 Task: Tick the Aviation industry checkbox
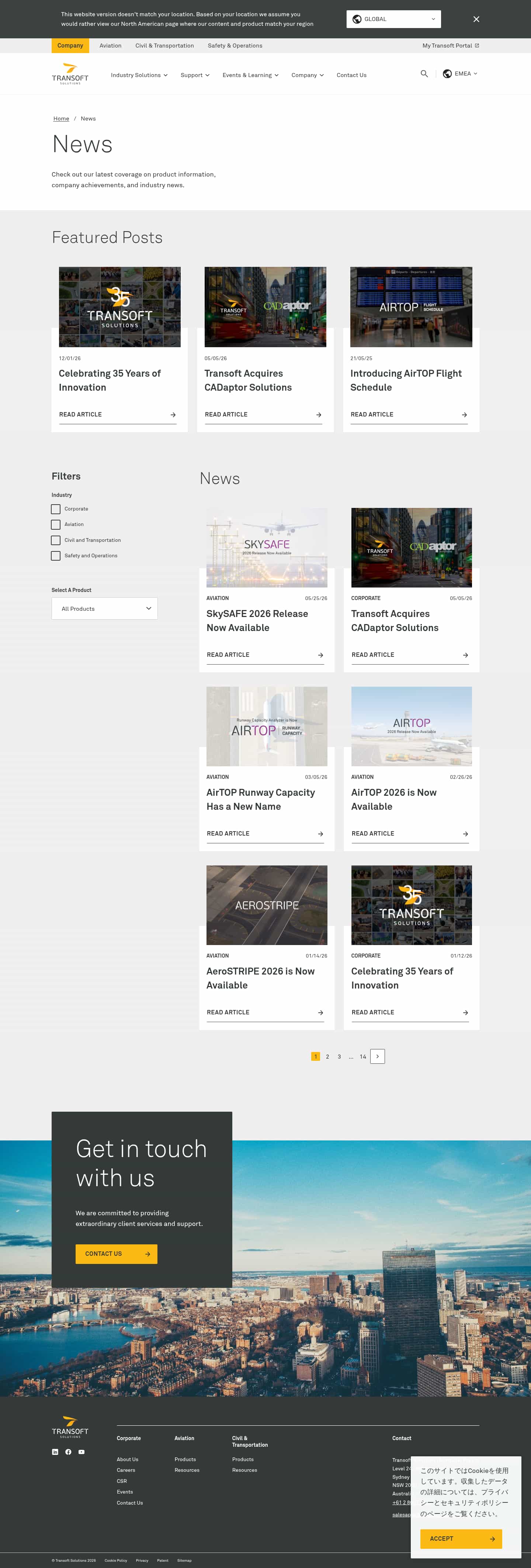pos(55,525)
